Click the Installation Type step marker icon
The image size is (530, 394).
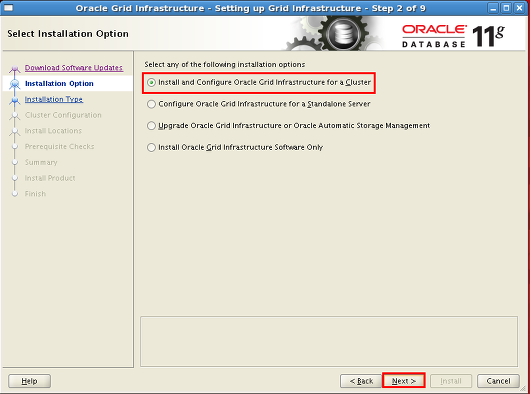[x=15, y=100]
